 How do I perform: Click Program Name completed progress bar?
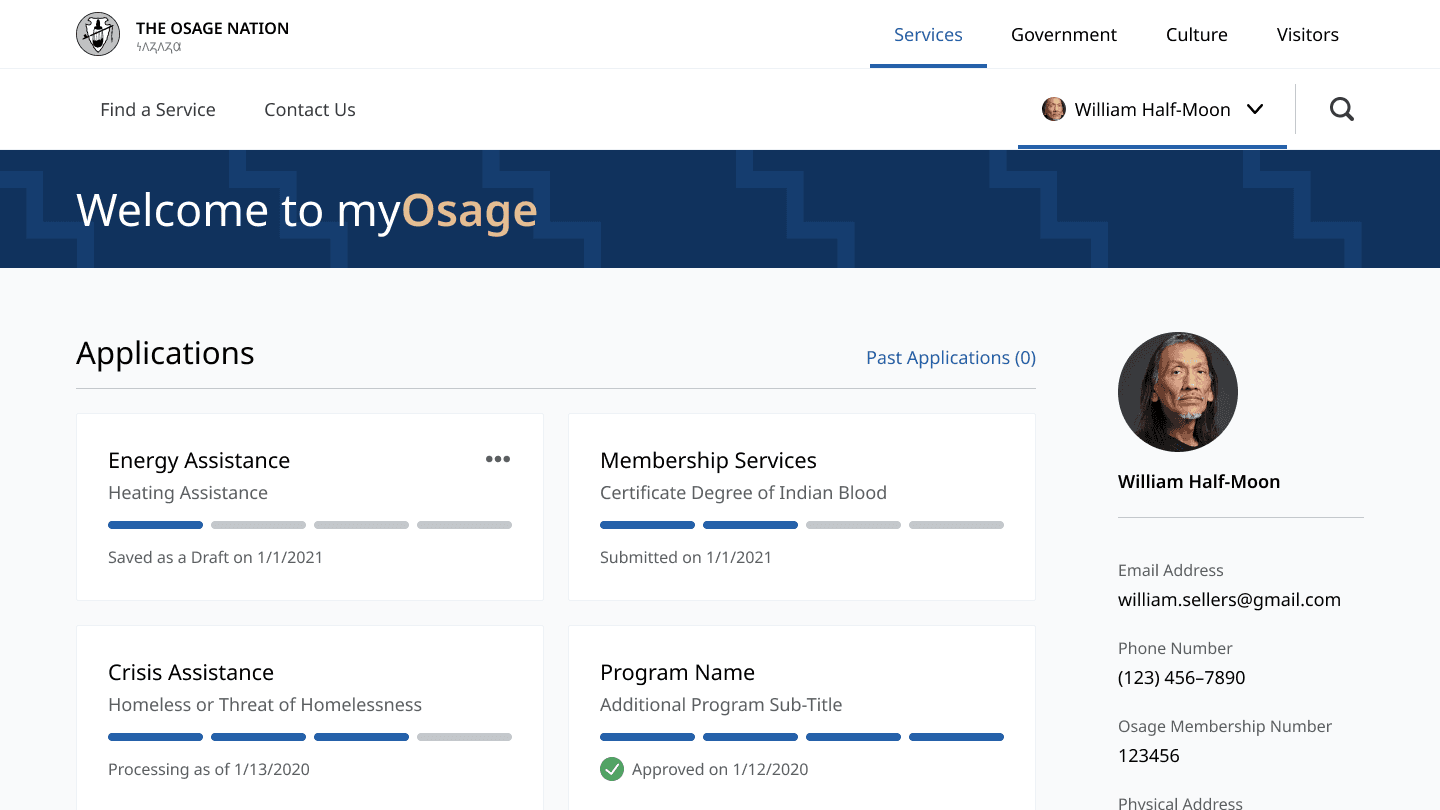click(x=802, y=737)
